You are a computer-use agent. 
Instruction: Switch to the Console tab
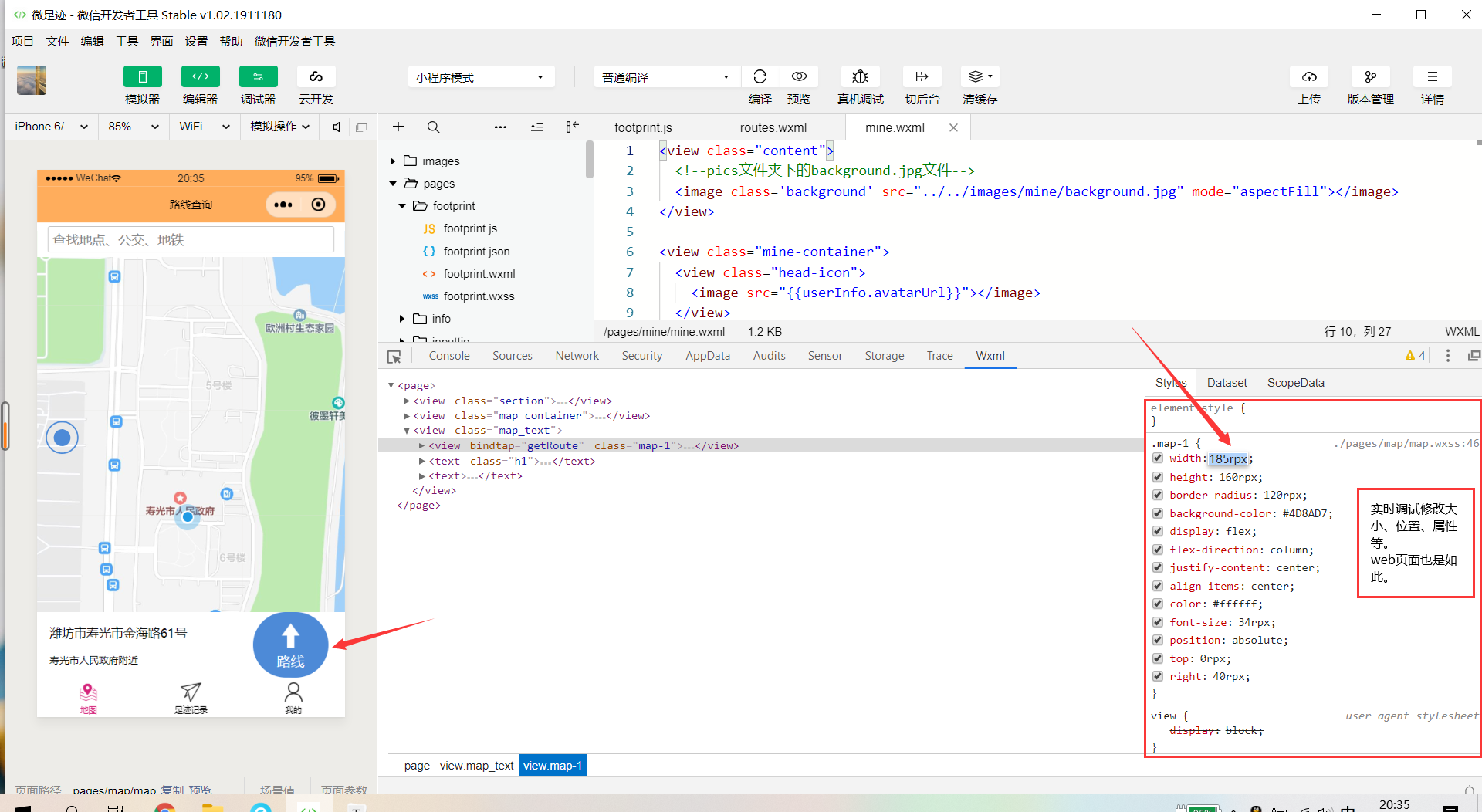click(448, 356)
